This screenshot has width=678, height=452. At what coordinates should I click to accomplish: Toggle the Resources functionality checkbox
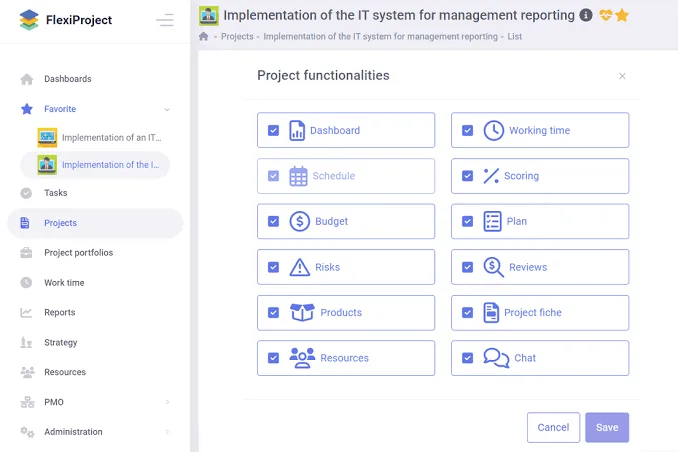(273, 358)
